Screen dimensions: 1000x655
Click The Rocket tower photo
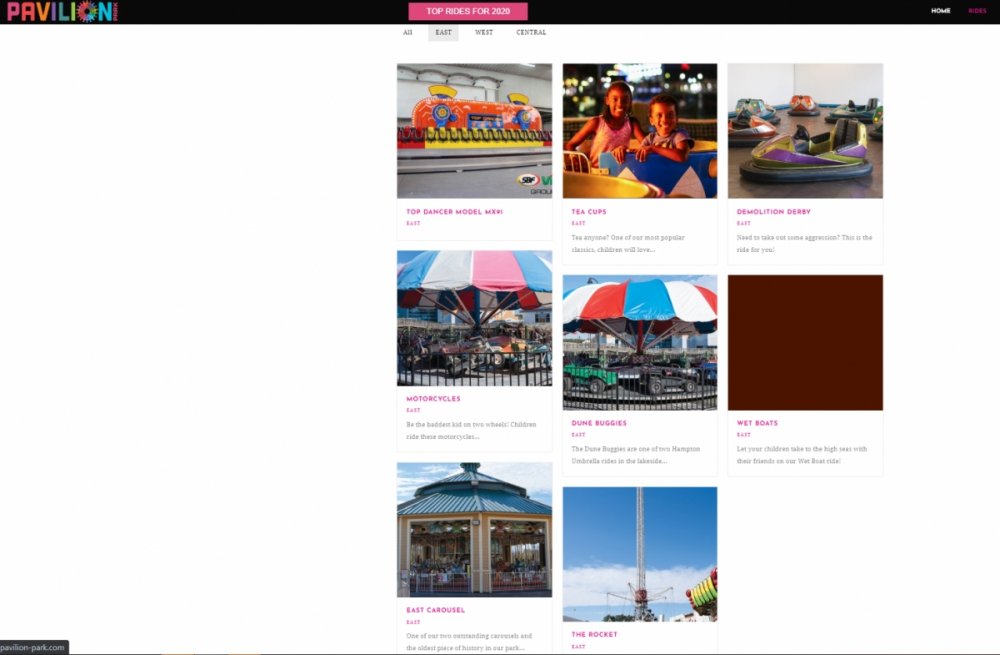(x=640, y=552)
